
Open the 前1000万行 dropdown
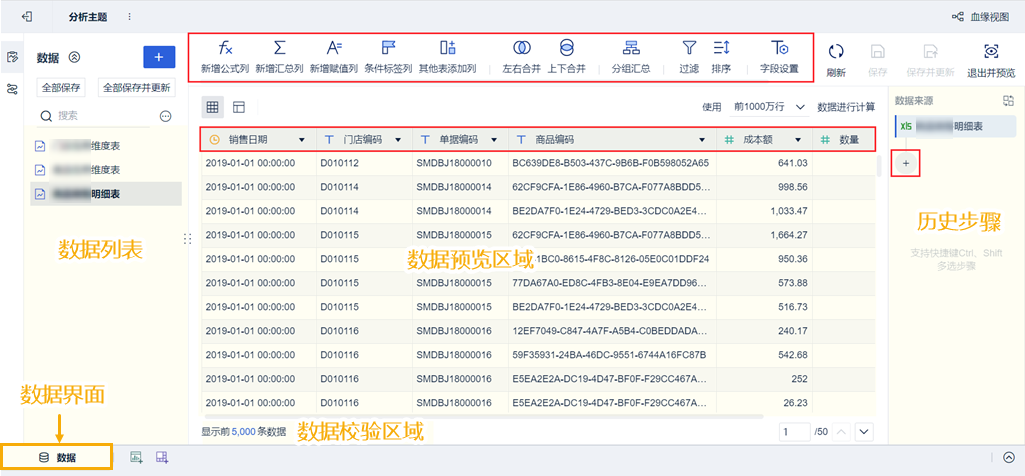768,107
